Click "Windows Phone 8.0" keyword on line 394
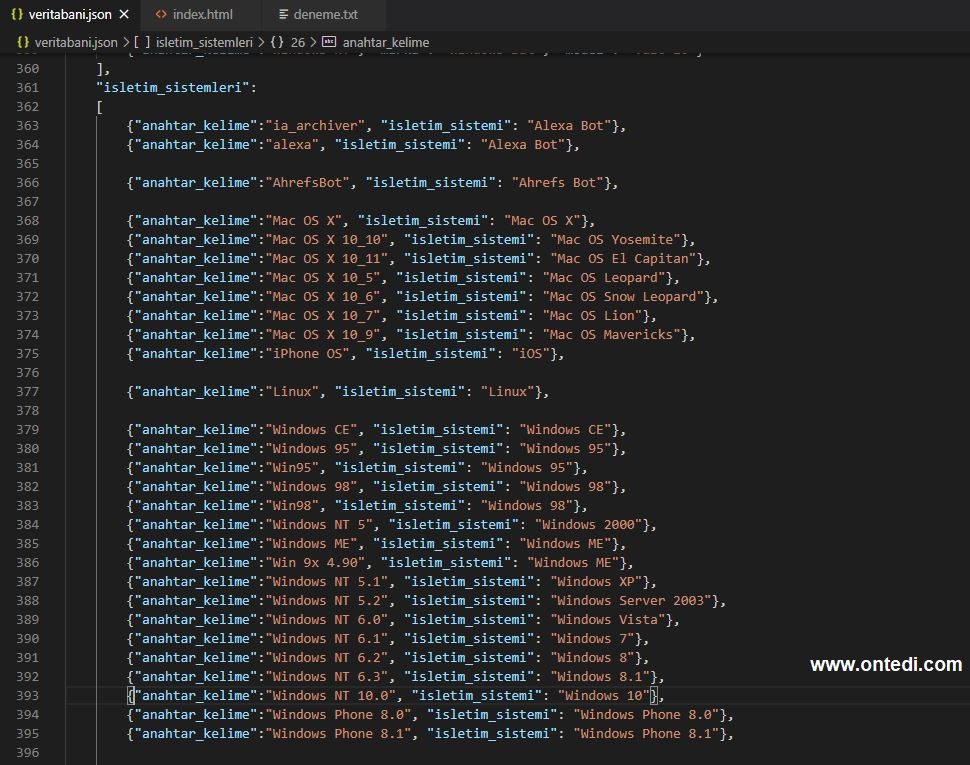Image resolution: width=970 pixels, height=765 pixels. (x=339, y=715)
